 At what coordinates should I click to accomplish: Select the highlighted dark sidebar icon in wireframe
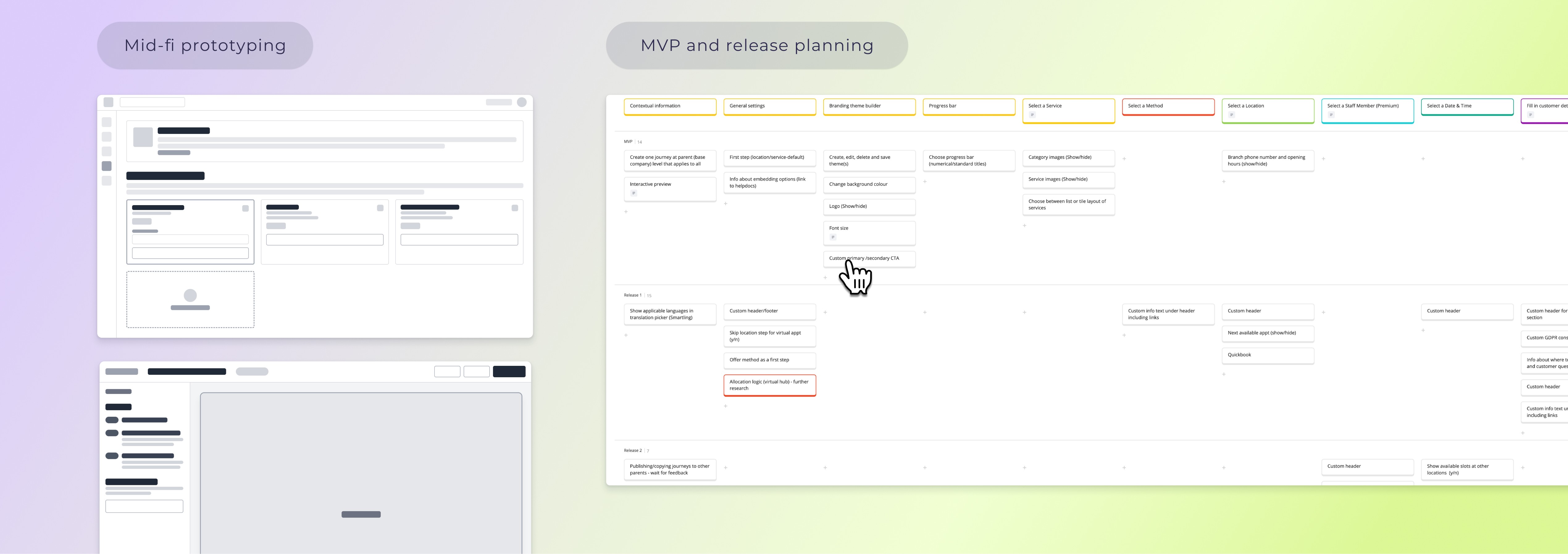click(x=107, y=166)
